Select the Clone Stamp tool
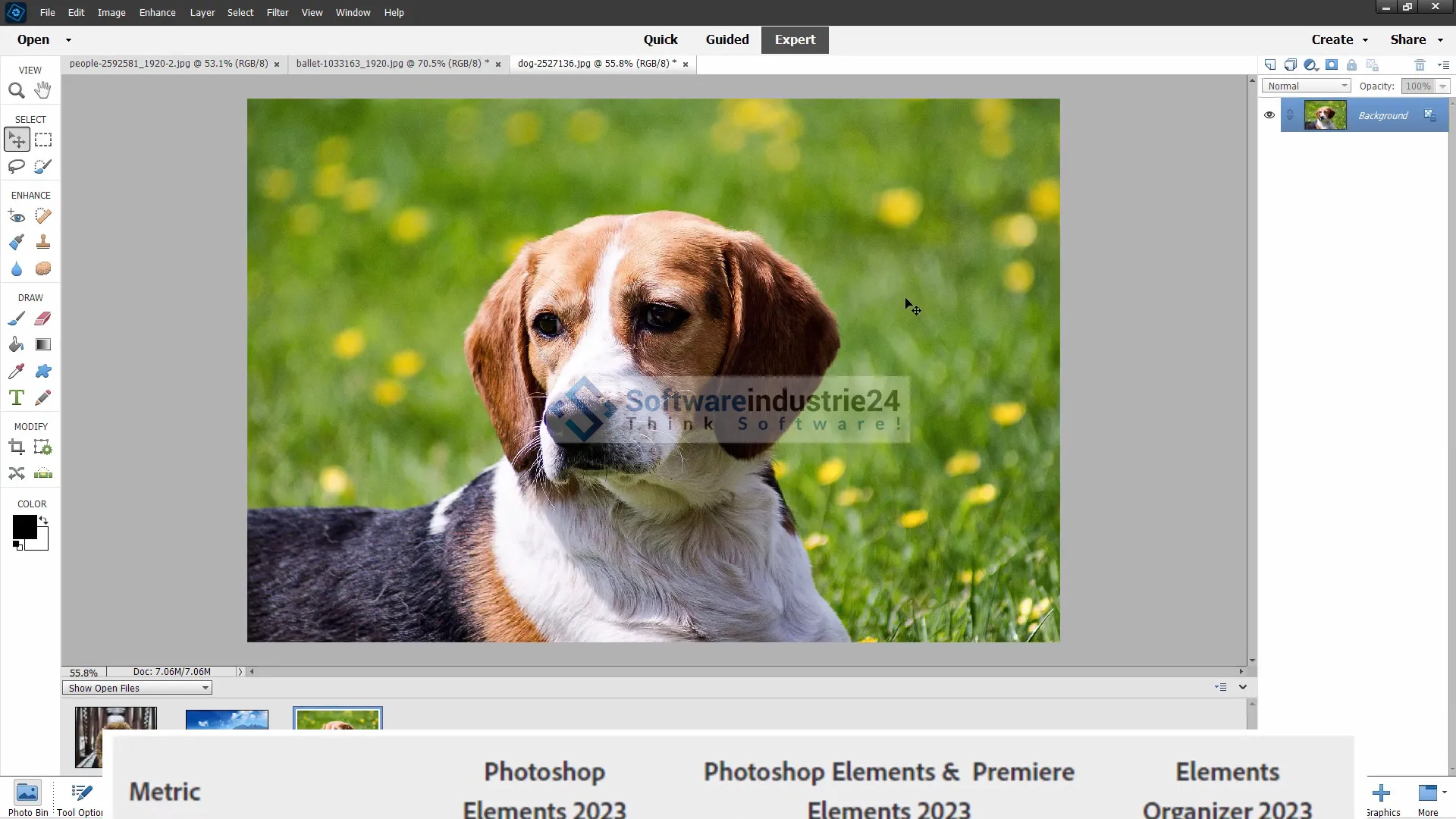Screen dimensions: 1456x819 [x=43, y=242]
